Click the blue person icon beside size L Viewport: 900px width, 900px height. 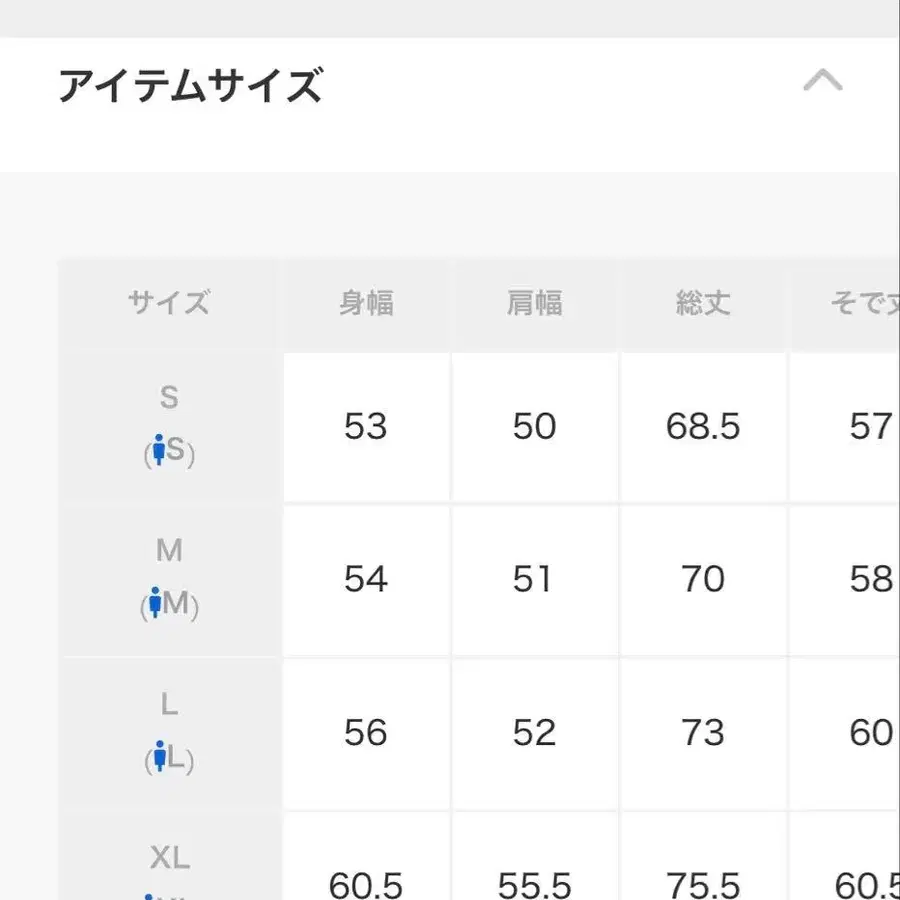click(158, 759)
